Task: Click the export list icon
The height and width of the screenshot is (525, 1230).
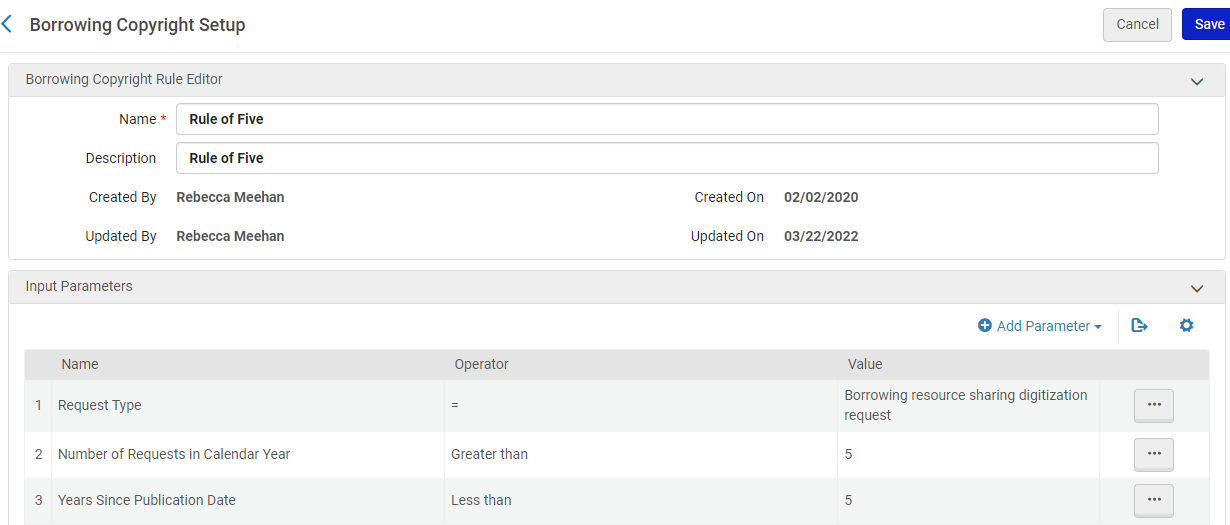Action: [x=1139, y=326]
